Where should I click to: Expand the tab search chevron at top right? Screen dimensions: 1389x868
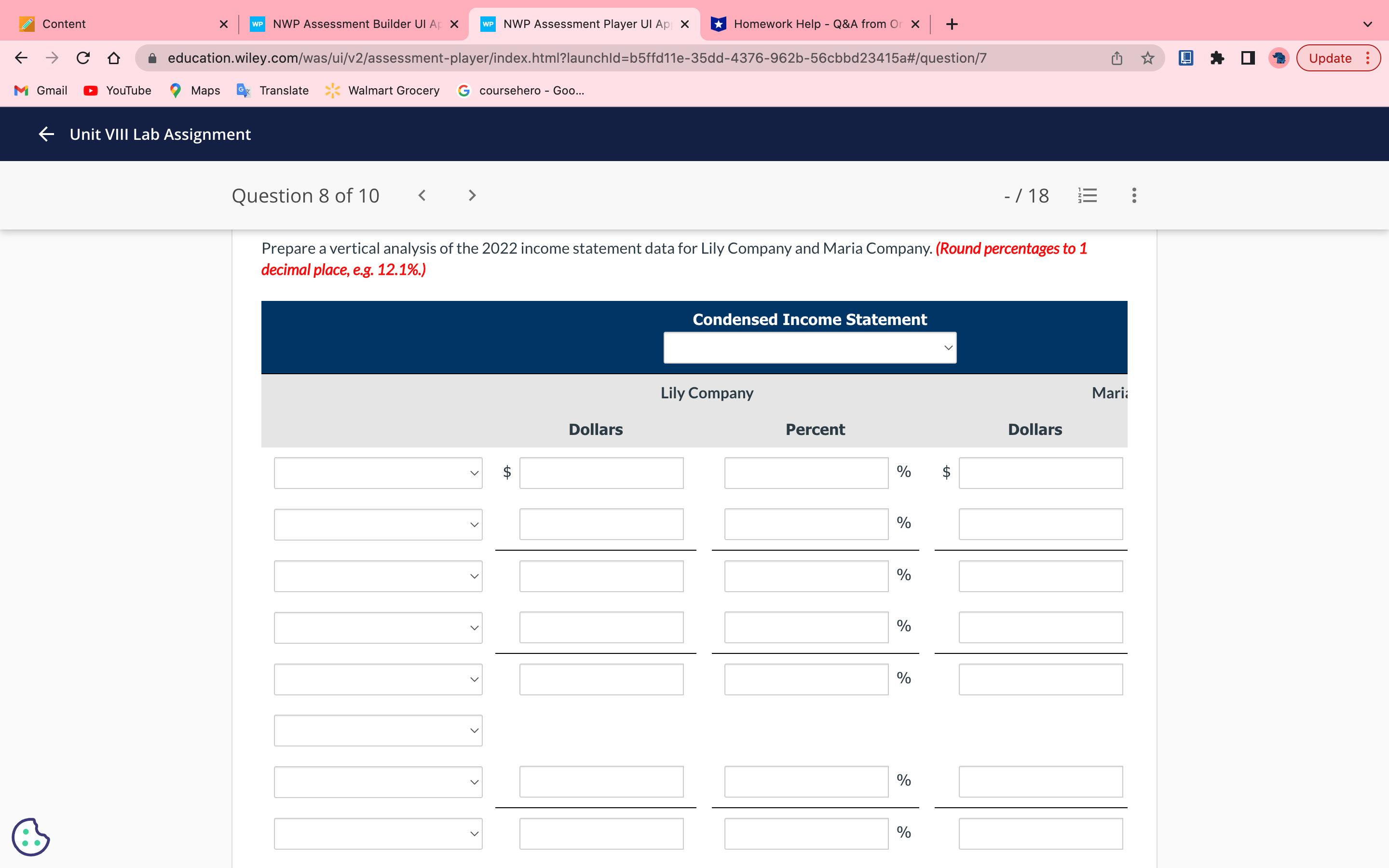coord(1367,24)
